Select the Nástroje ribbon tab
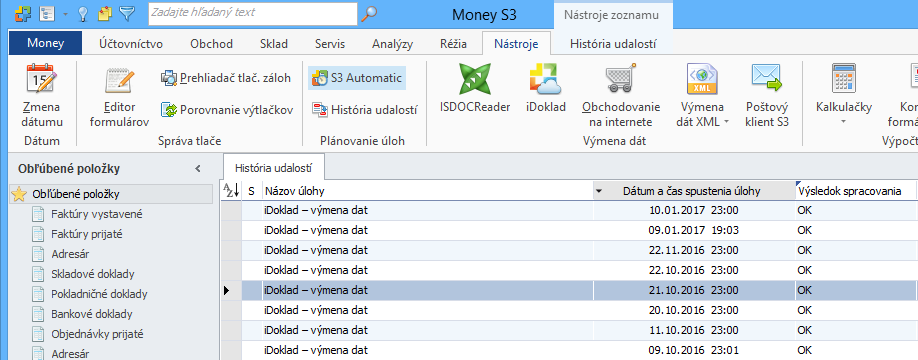Viewport: 918px width, 360px height. 516,44
